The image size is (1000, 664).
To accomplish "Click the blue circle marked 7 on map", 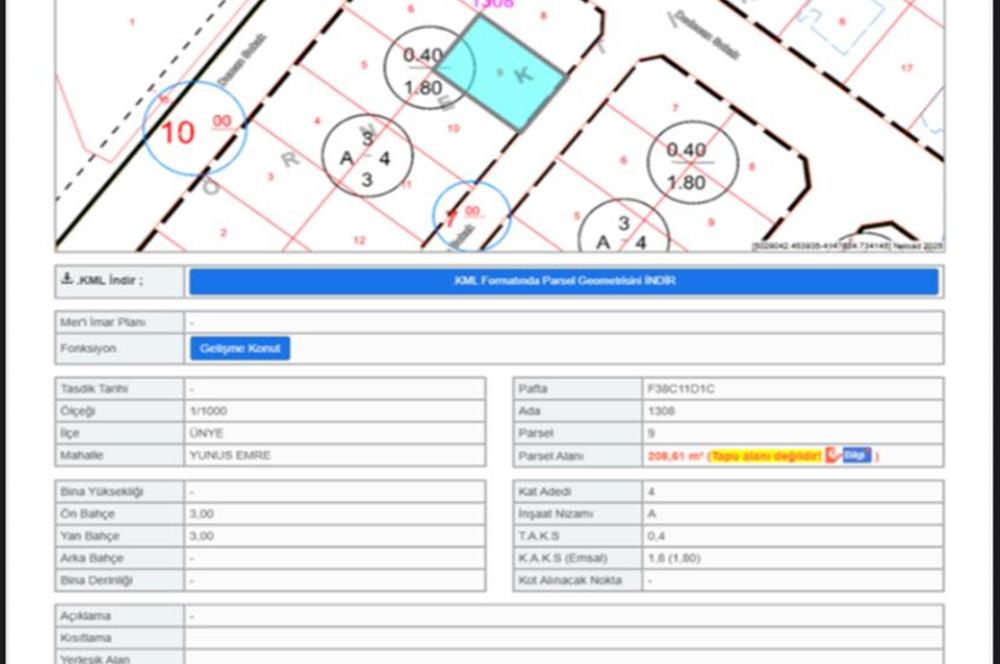I will [x=471, y=216].
